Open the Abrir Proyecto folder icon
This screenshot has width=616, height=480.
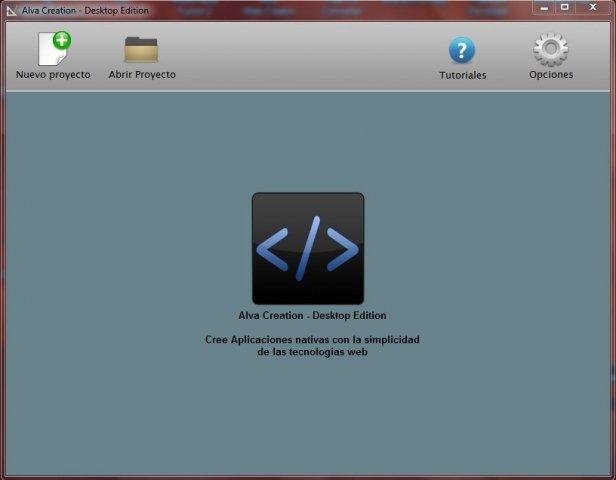coord(141,49)
